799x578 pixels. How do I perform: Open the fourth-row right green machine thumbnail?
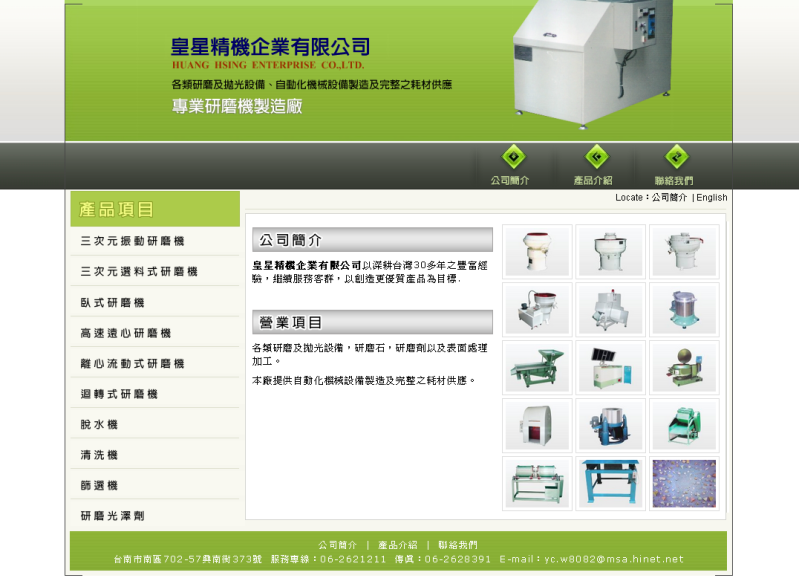[x=684, y=426]
